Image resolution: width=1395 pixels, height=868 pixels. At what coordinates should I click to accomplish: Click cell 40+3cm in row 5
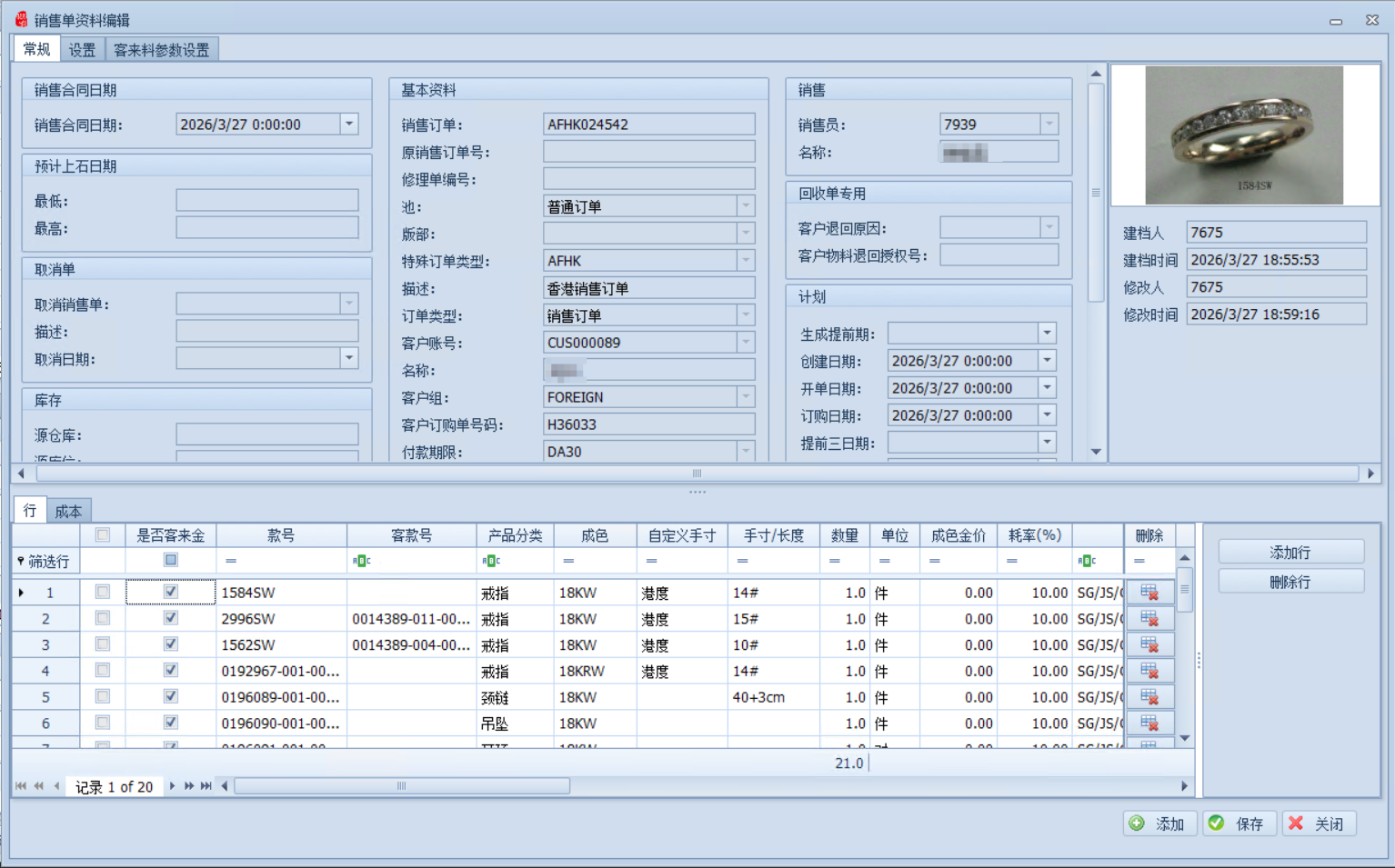click(x=773, y=697)
